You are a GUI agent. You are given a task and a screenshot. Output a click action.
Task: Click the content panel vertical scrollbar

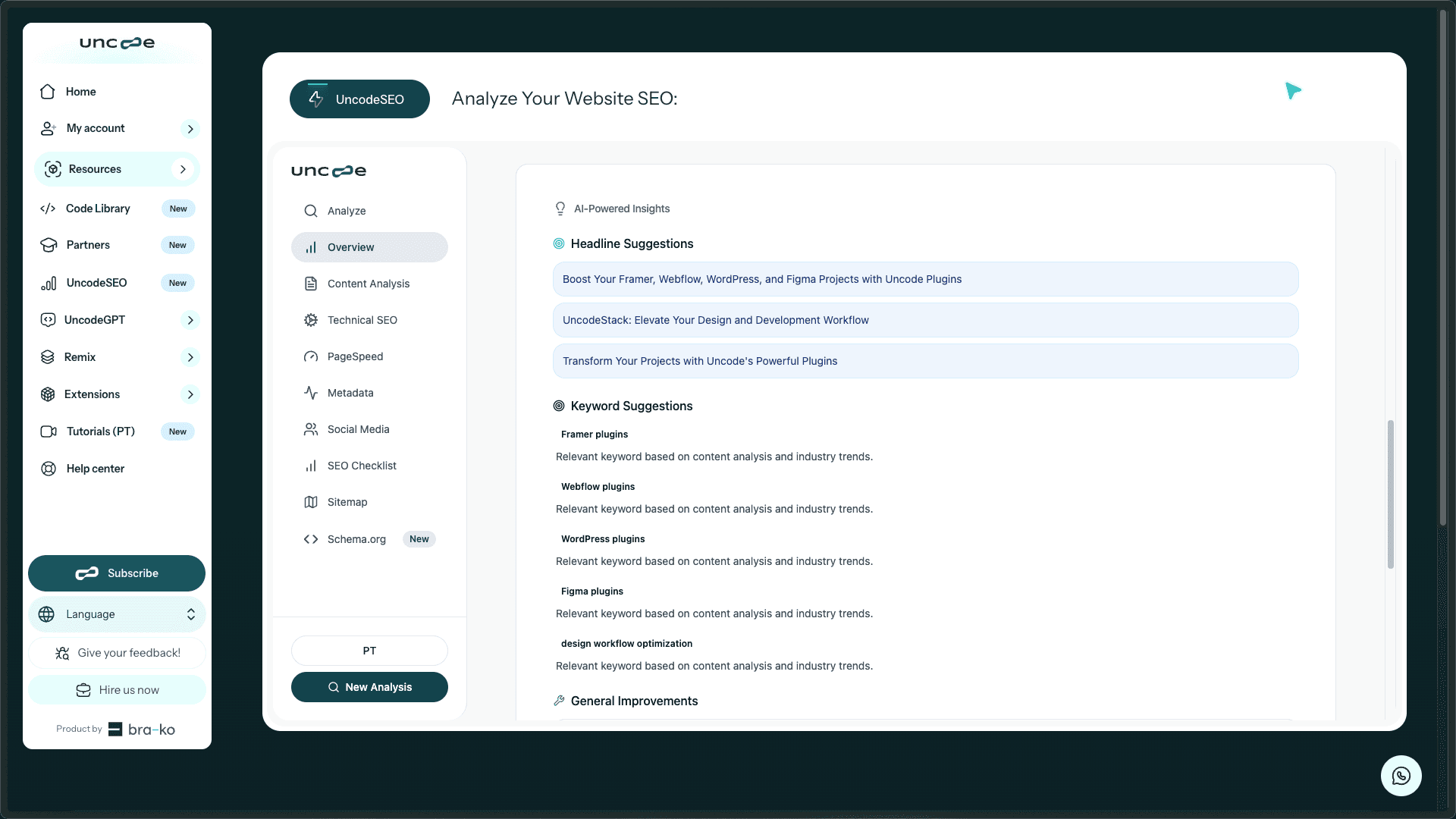point(1391,494)
